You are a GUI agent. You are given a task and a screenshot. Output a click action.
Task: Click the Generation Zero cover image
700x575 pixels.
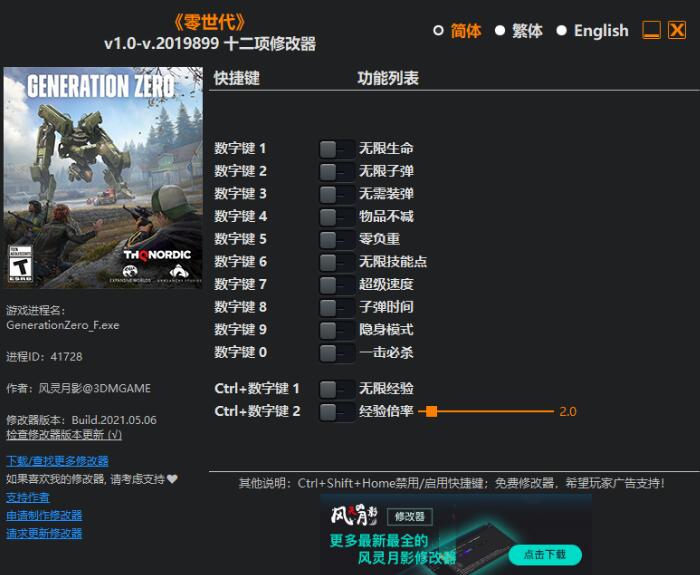coord(103,177)
